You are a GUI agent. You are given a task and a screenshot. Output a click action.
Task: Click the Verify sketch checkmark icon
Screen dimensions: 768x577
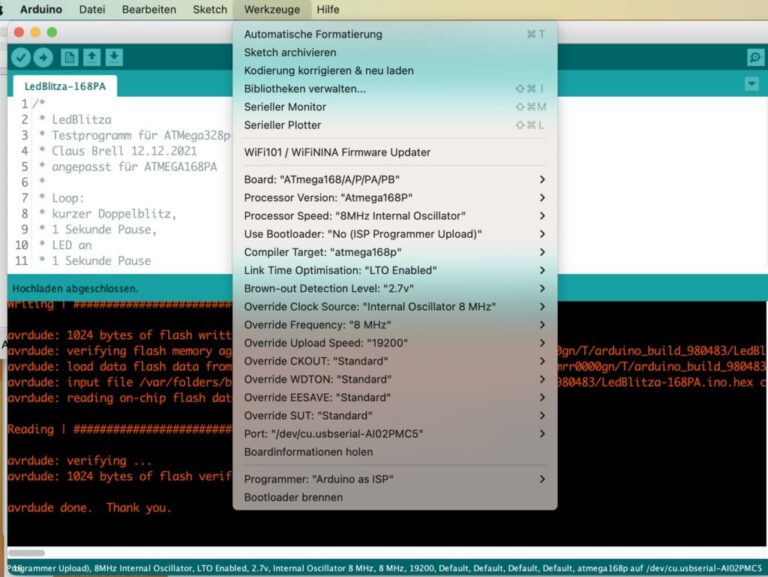click(20, 57)
